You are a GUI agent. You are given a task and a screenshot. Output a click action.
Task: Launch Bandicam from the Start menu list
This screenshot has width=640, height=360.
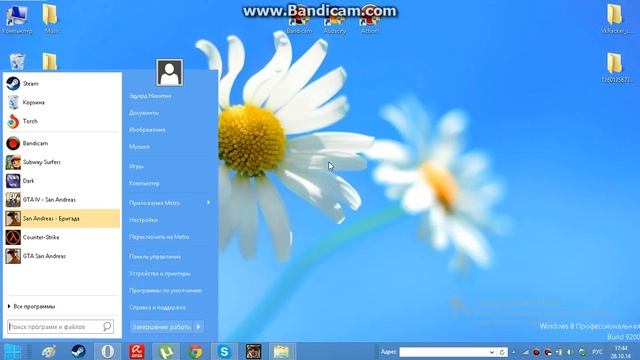pyautogui.click(x=62, y=143)
